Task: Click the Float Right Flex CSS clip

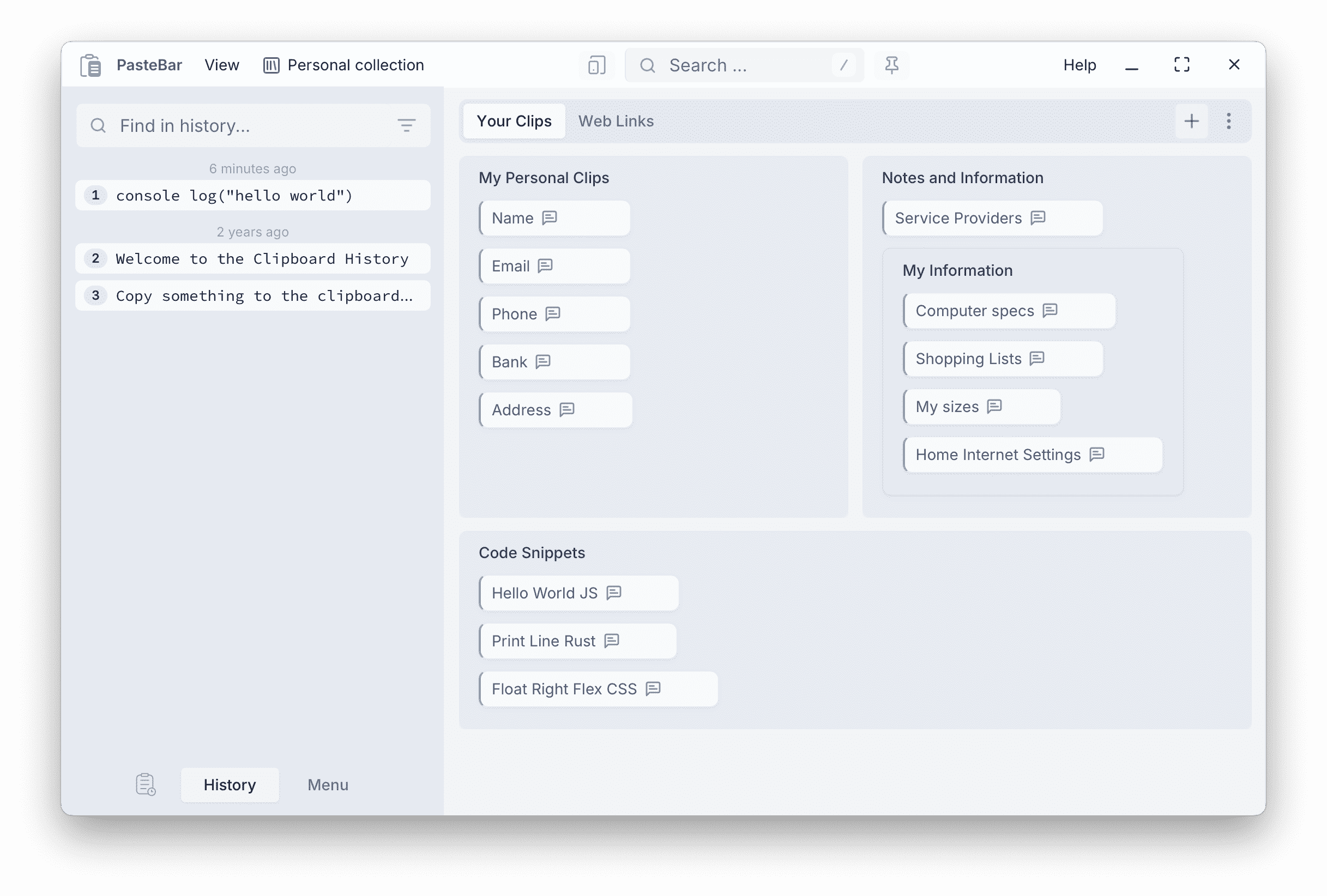Action: 564,689
